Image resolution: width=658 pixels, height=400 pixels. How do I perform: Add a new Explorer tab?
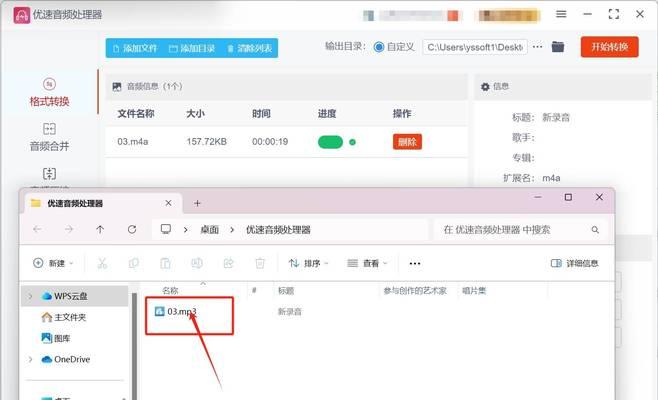[x=197, y=204]
